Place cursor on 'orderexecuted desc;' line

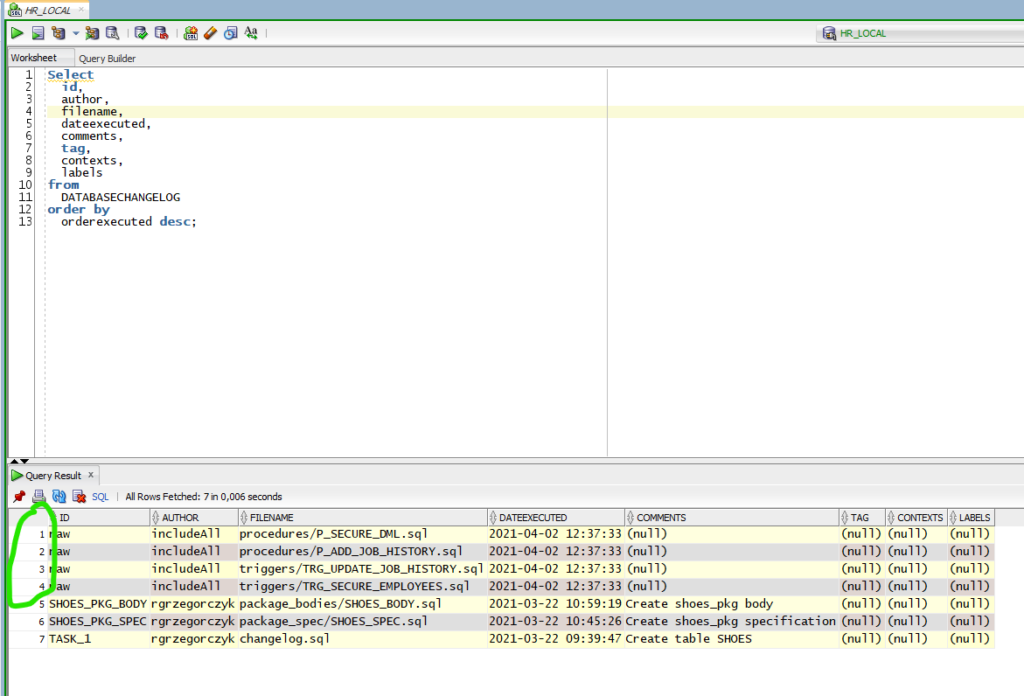[x=129, y=222]
